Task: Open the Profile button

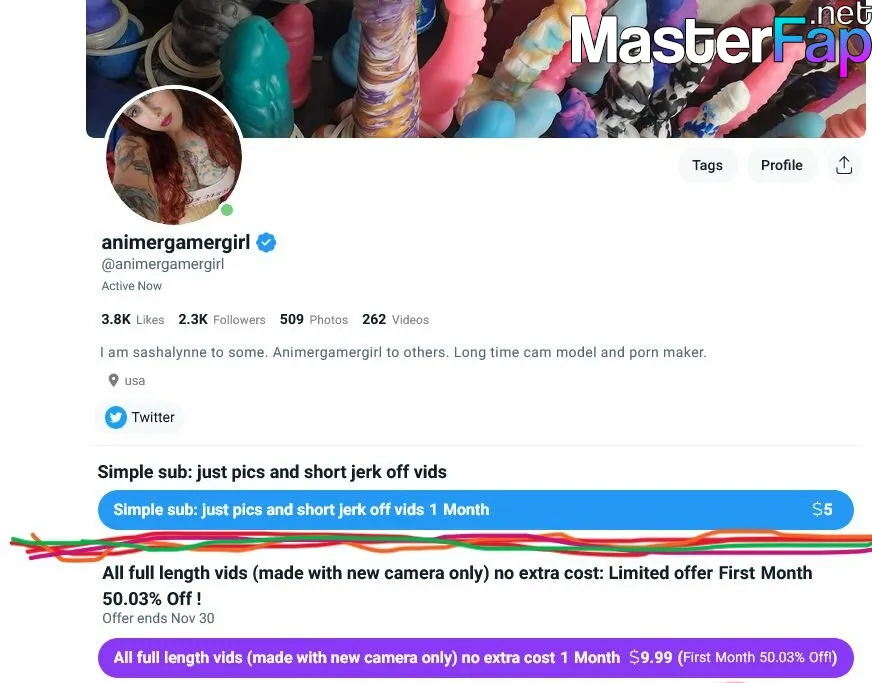Action: (x=781, y=165)
